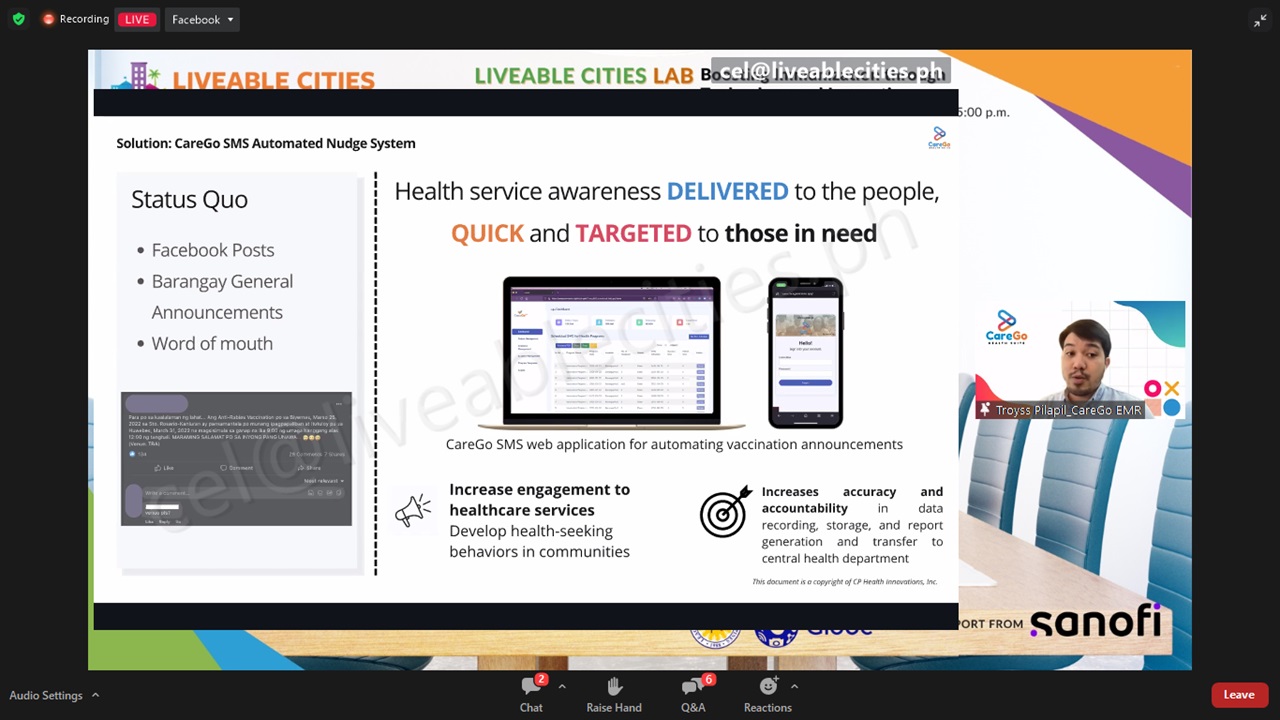
Task: Click the laptop web application image
Action: (x=611, y=352)
